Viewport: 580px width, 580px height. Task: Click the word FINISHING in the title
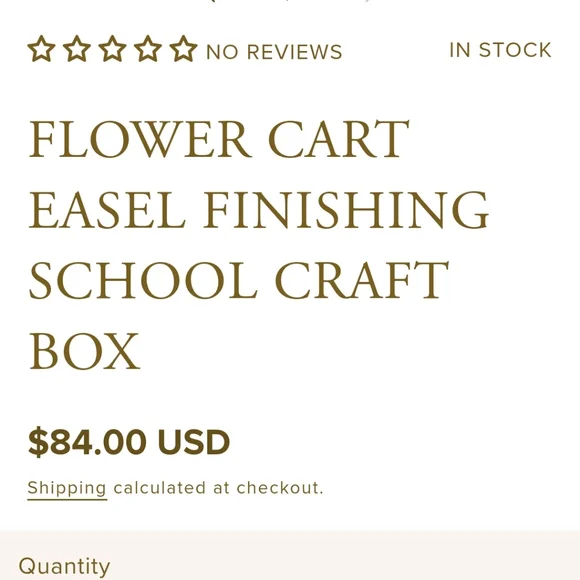click(x=346, y=210)
